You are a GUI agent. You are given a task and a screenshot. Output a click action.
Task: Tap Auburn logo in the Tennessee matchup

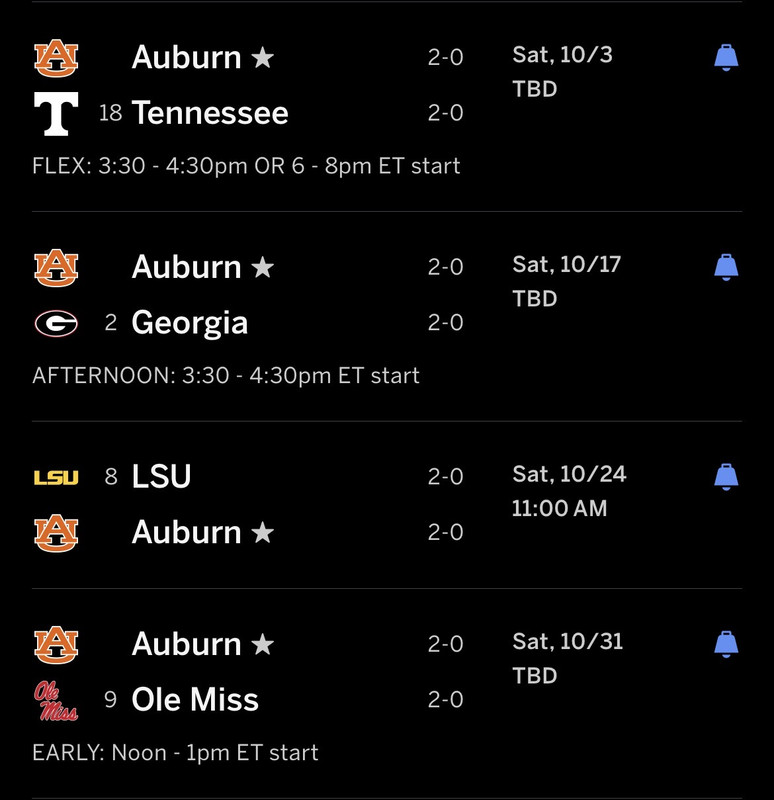click(56, 58)
